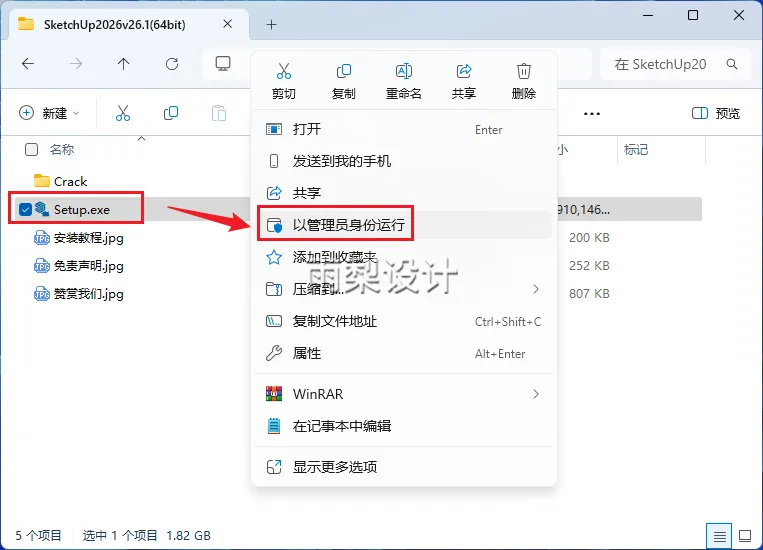The image size is (763, 550).
Task: Click the wrench icon beside 属性
Action: point(274,353)
